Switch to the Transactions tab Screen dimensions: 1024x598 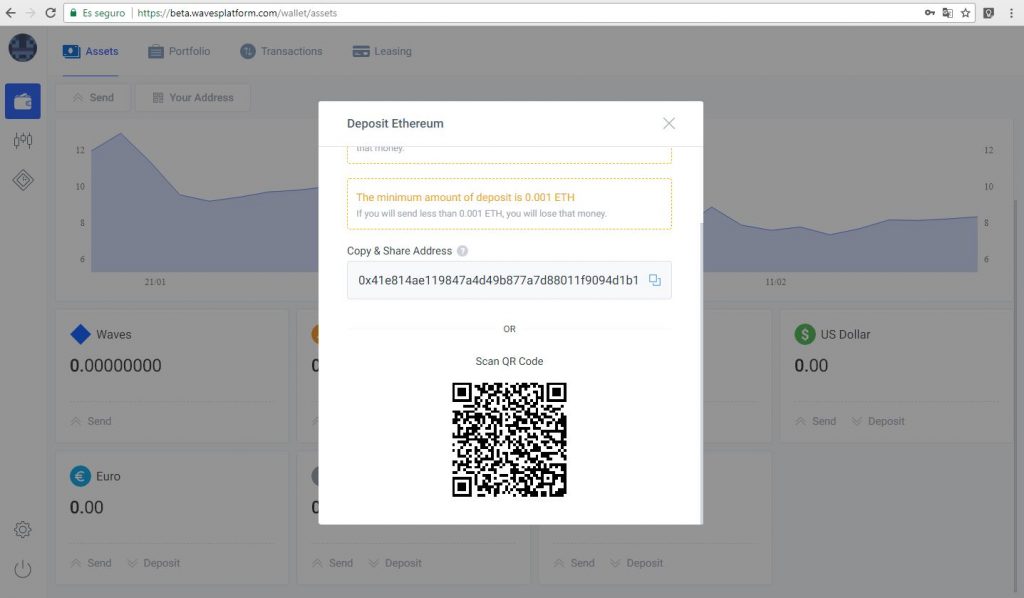pos(281,52)
